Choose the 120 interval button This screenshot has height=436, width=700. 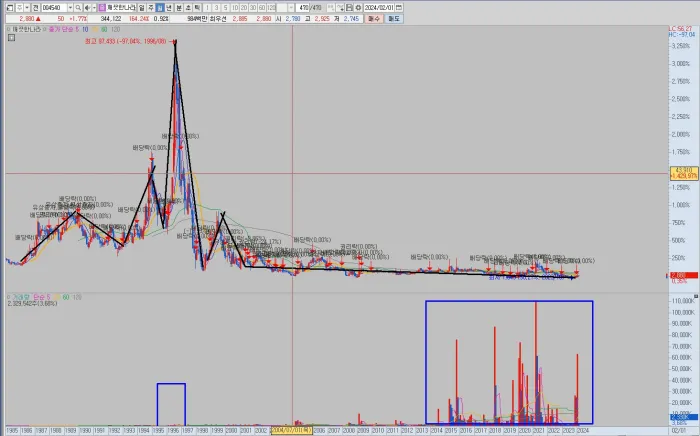(271, 8)
